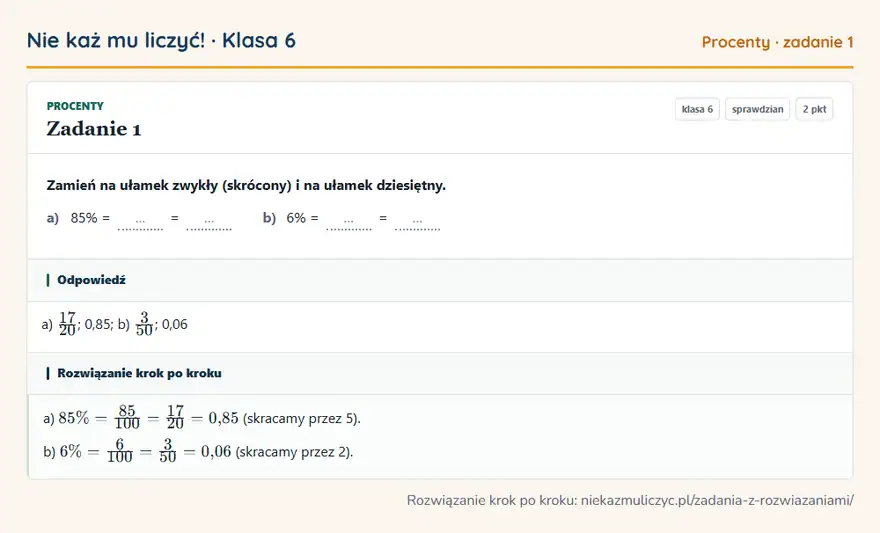
Task: Click the '6% =' label in part b)
Action: pos(302,218)
